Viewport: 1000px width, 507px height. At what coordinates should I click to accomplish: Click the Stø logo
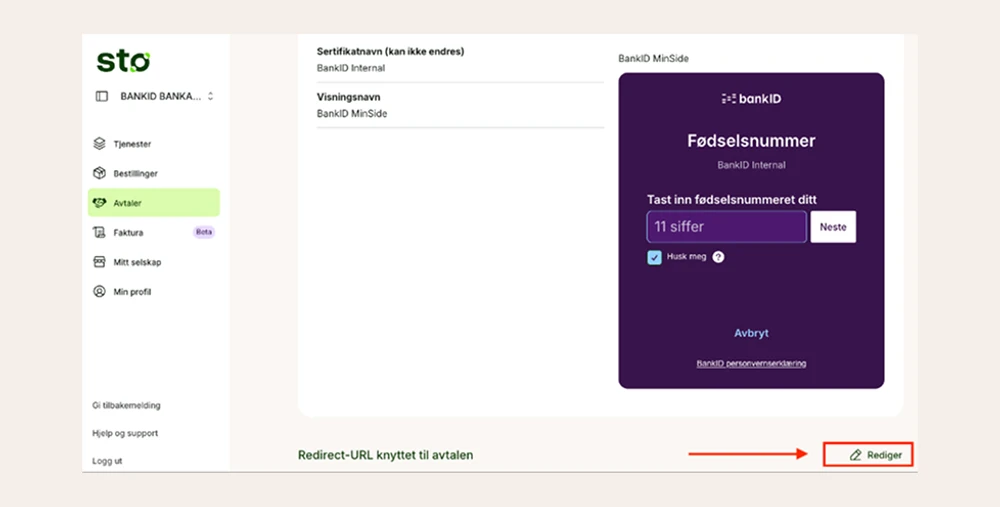click(123, 61)
